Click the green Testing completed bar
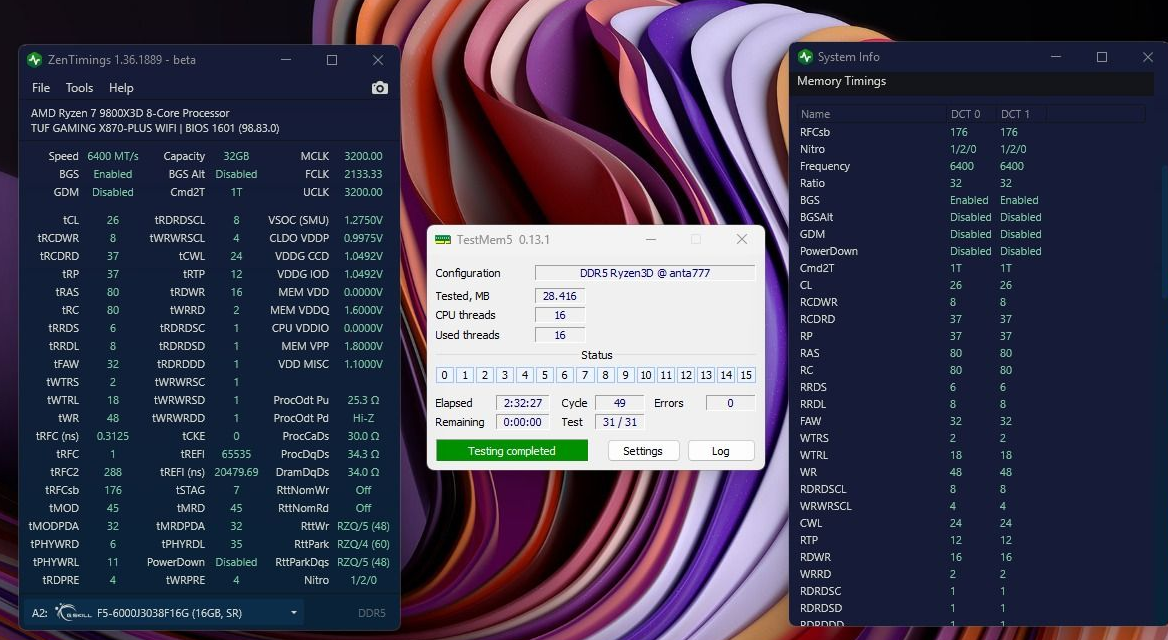 (512, 451)
